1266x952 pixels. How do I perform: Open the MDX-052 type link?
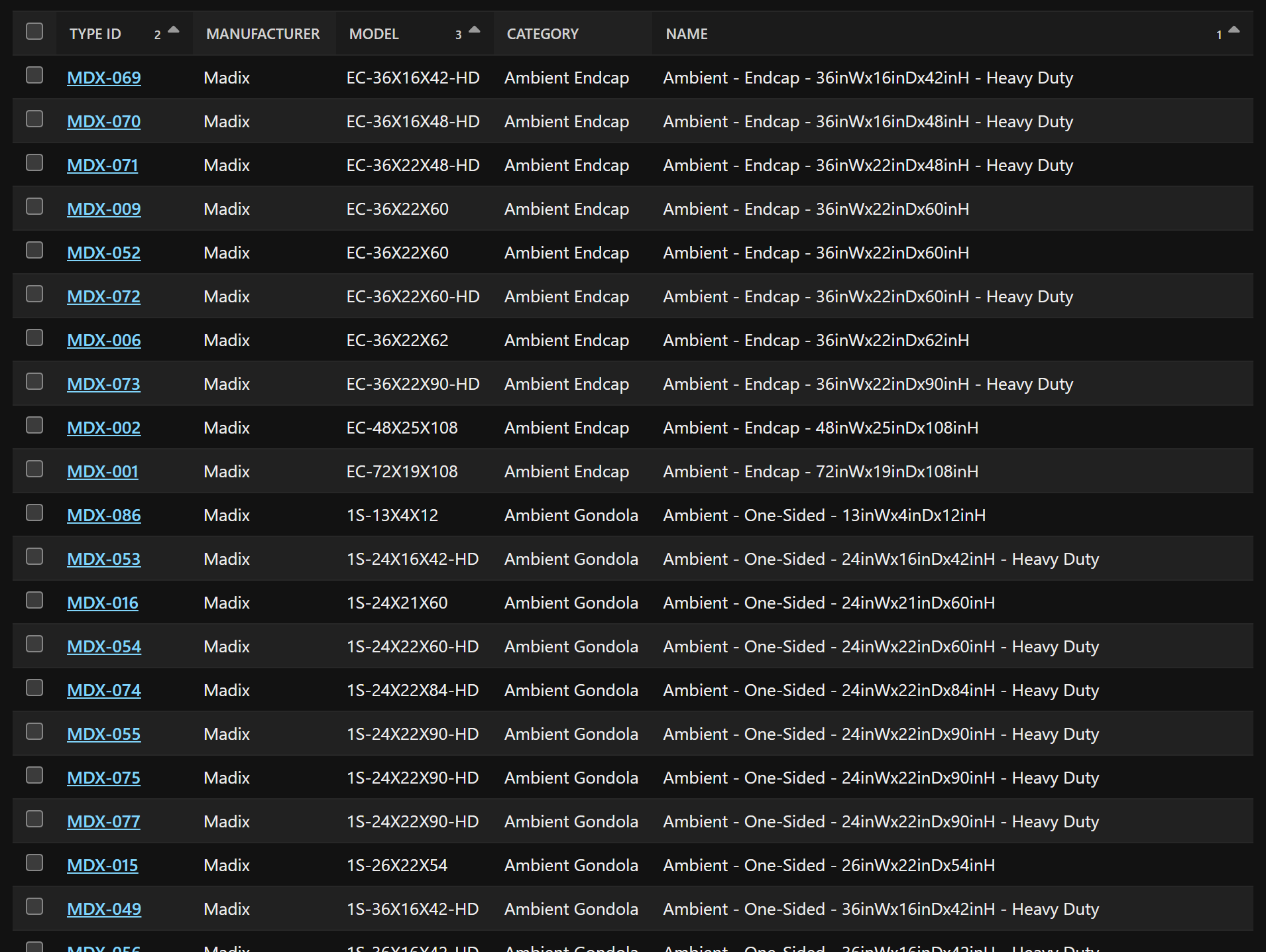(103, 253)
